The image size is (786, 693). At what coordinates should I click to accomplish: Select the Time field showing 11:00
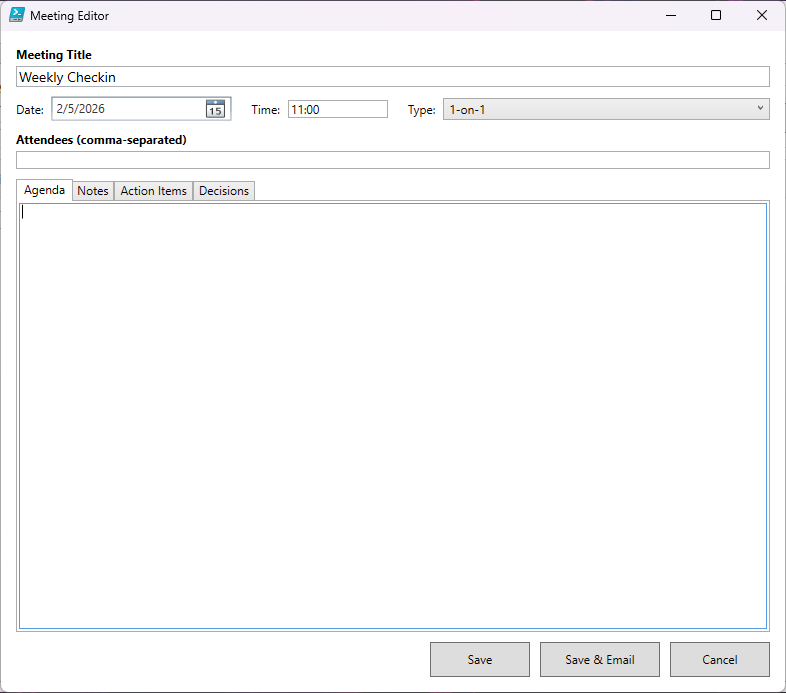coord(337,109)
